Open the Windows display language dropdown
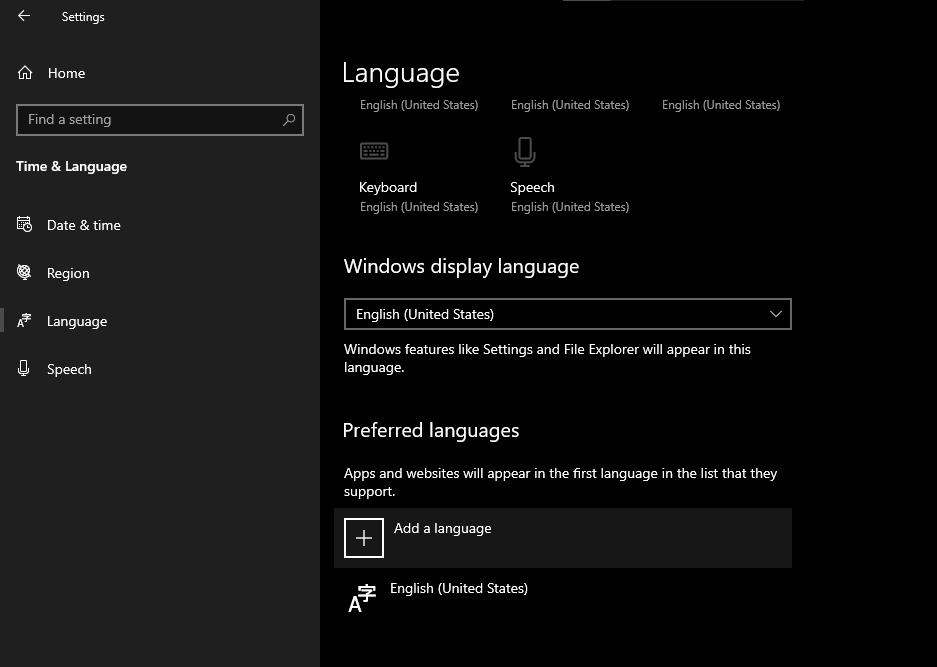The width and height of the screenshot is (937, 667). pos(567,313)
